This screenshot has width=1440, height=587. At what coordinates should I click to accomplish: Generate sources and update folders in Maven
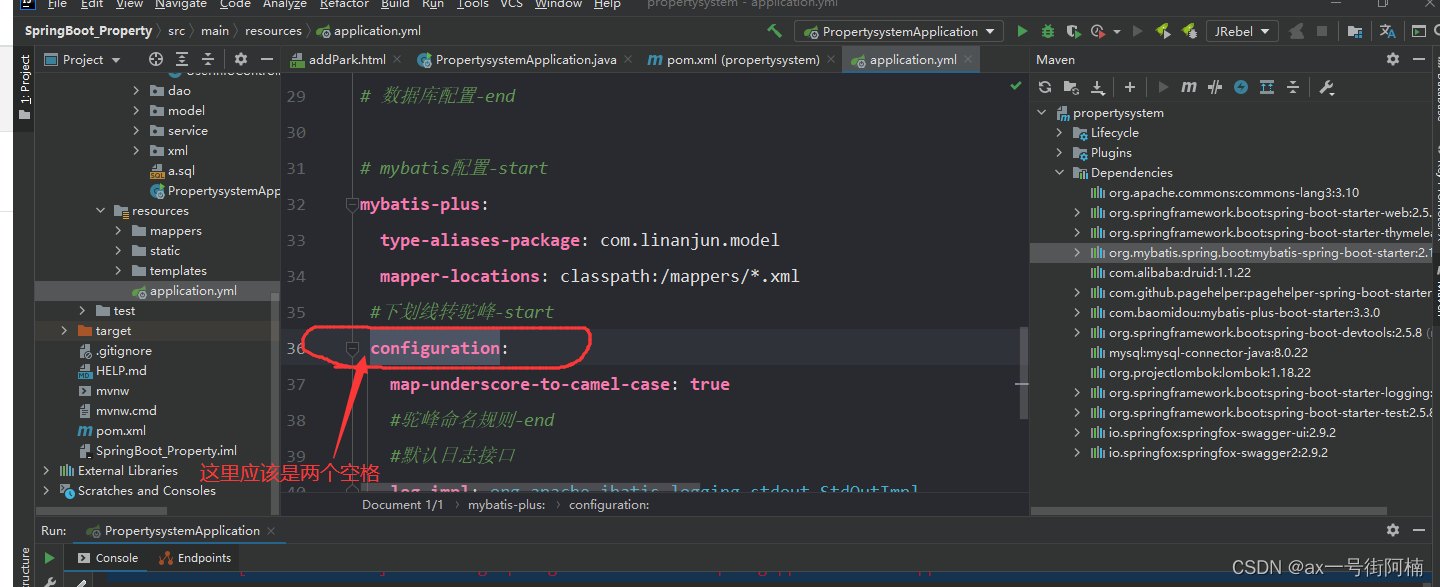[x=1071, y=88]
